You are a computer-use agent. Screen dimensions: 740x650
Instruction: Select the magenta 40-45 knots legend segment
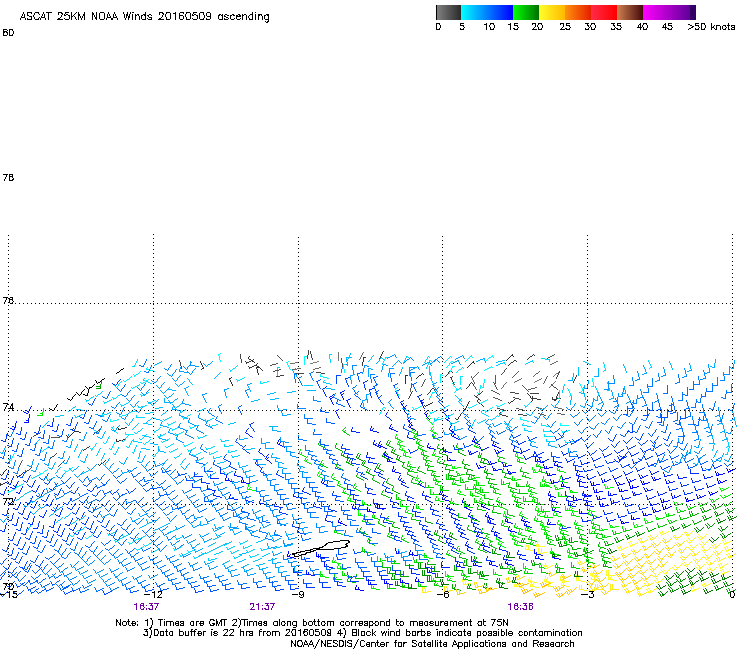tap(656, 12)
